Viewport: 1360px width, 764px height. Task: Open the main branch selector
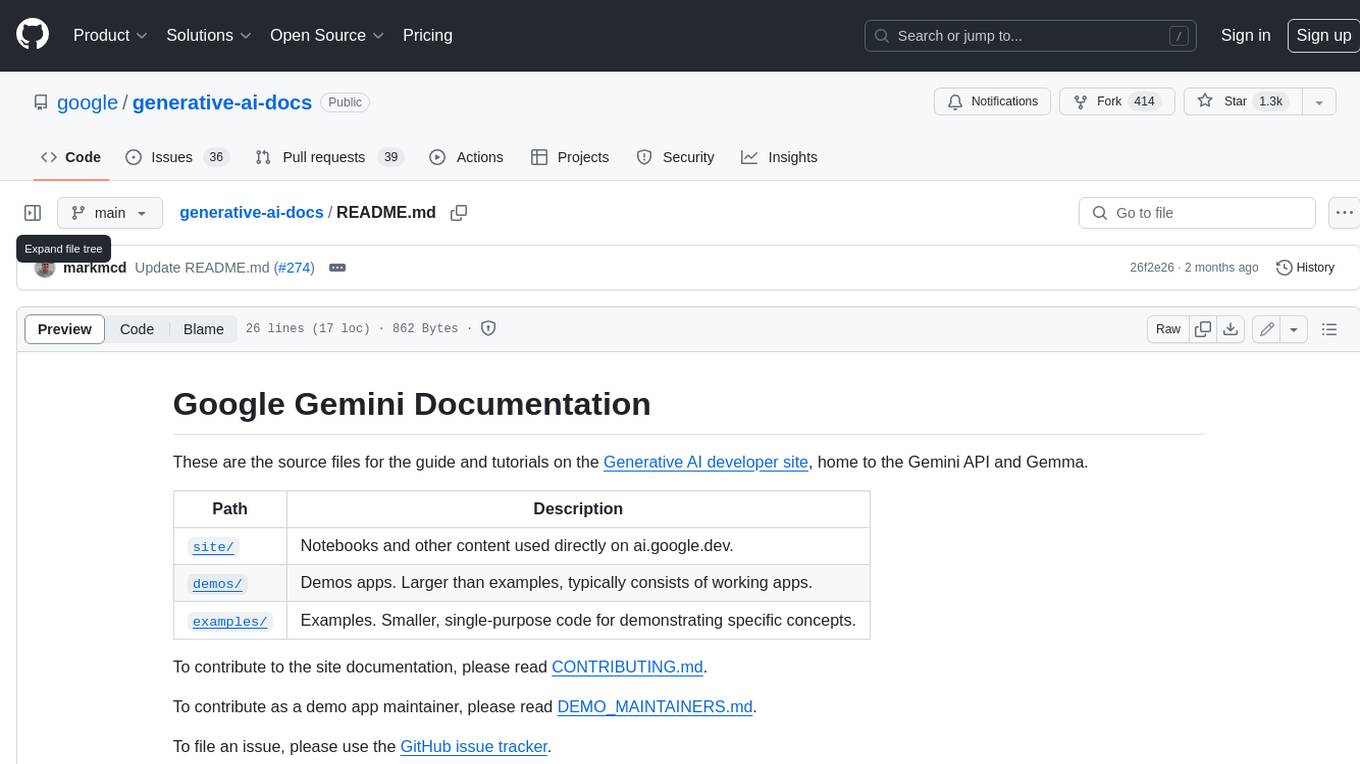tap(109, 213)
